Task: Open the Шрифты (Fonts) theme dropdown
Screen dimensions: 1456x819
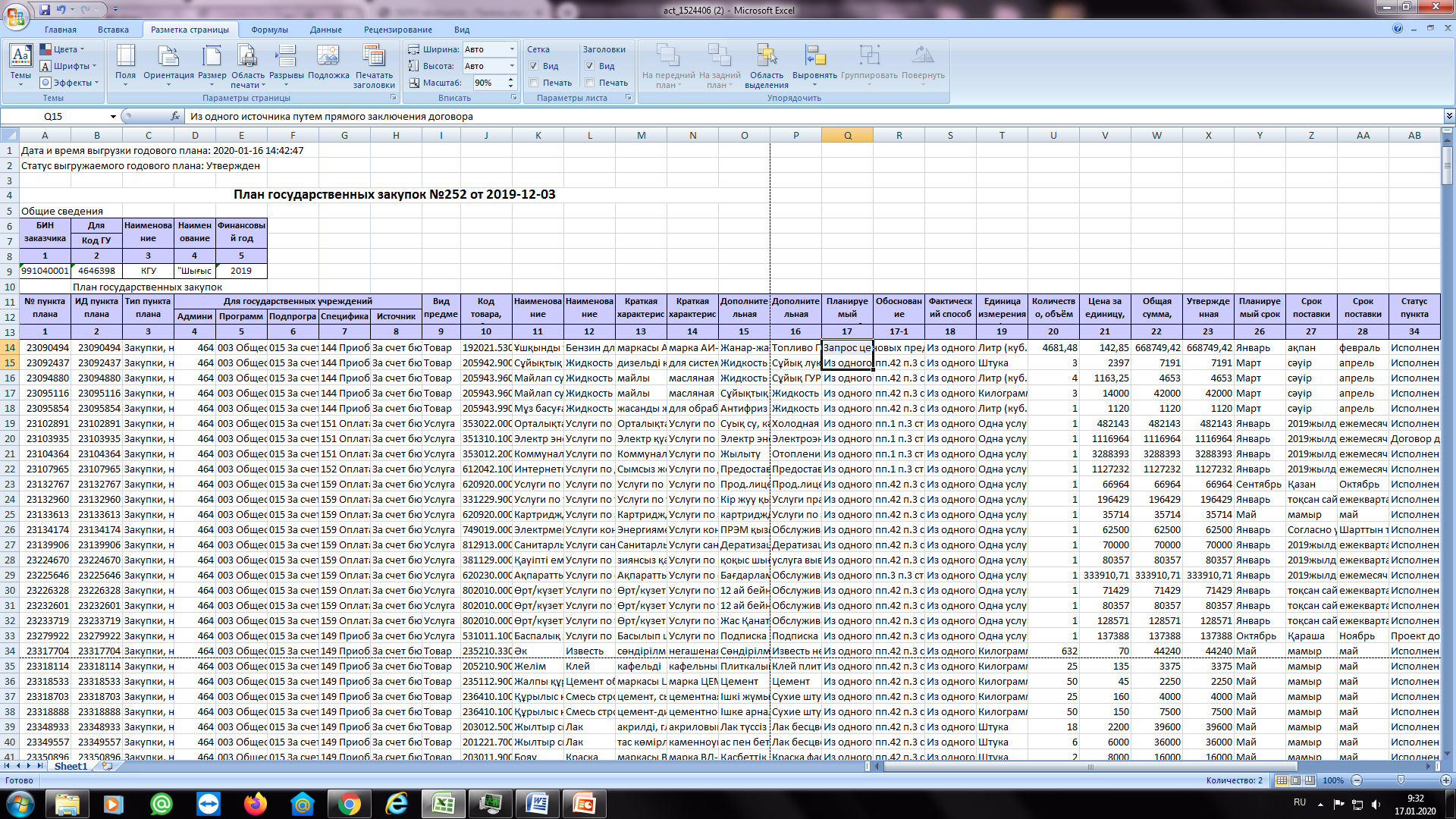Action: [68, 66]
